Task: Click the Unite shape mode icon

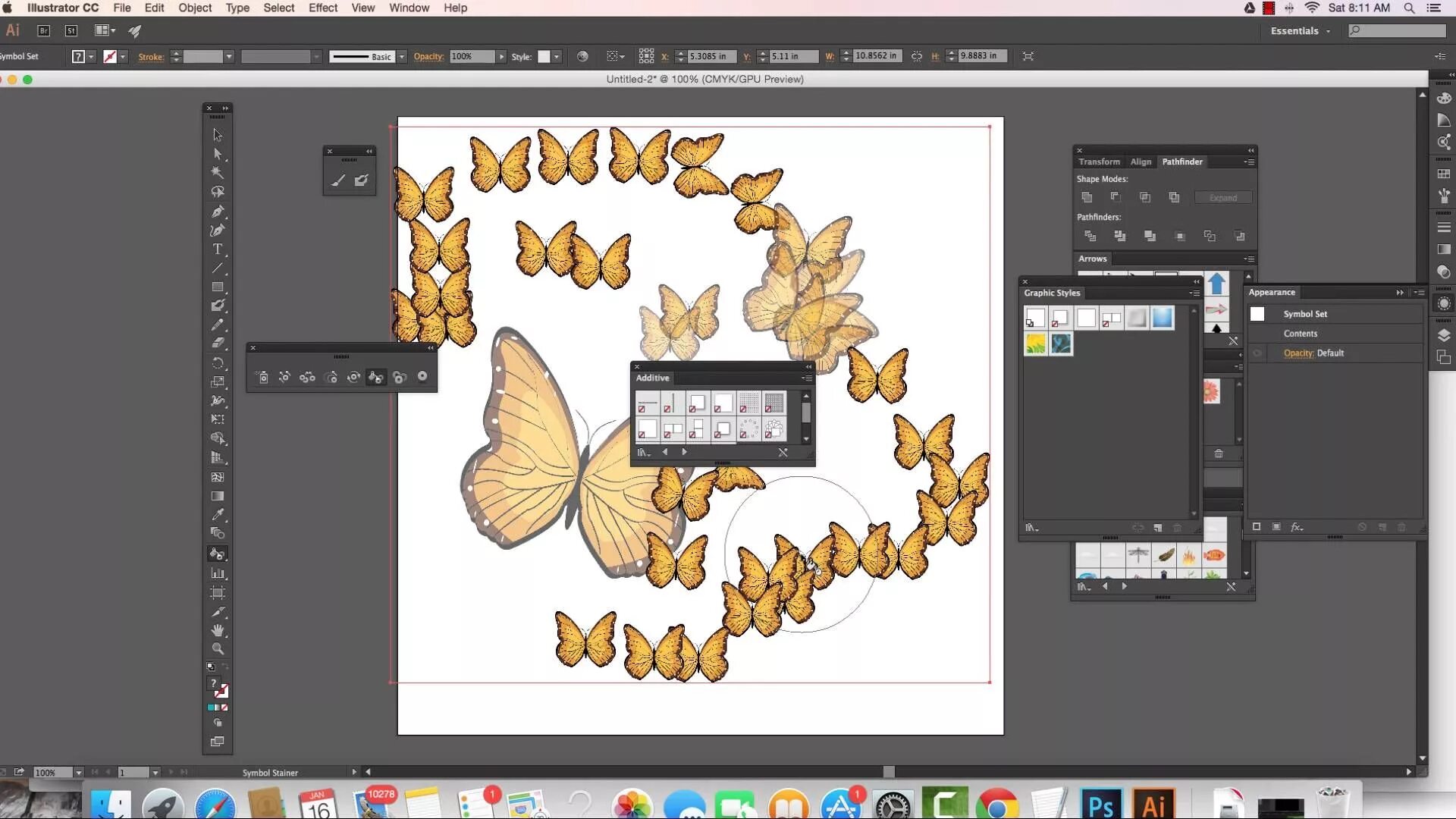Action: 1087,197
